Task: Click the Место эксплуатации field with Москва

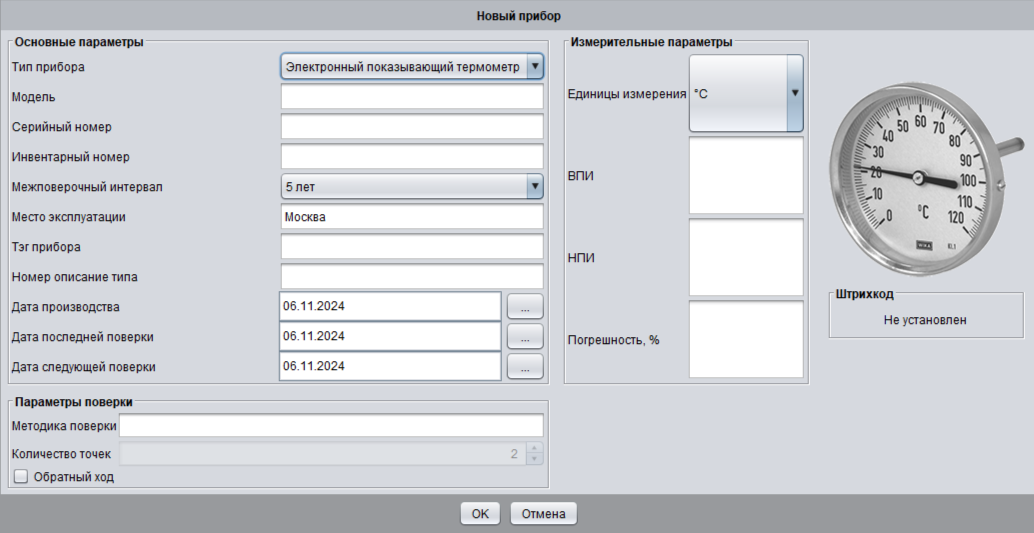Action: pos(411,217)
